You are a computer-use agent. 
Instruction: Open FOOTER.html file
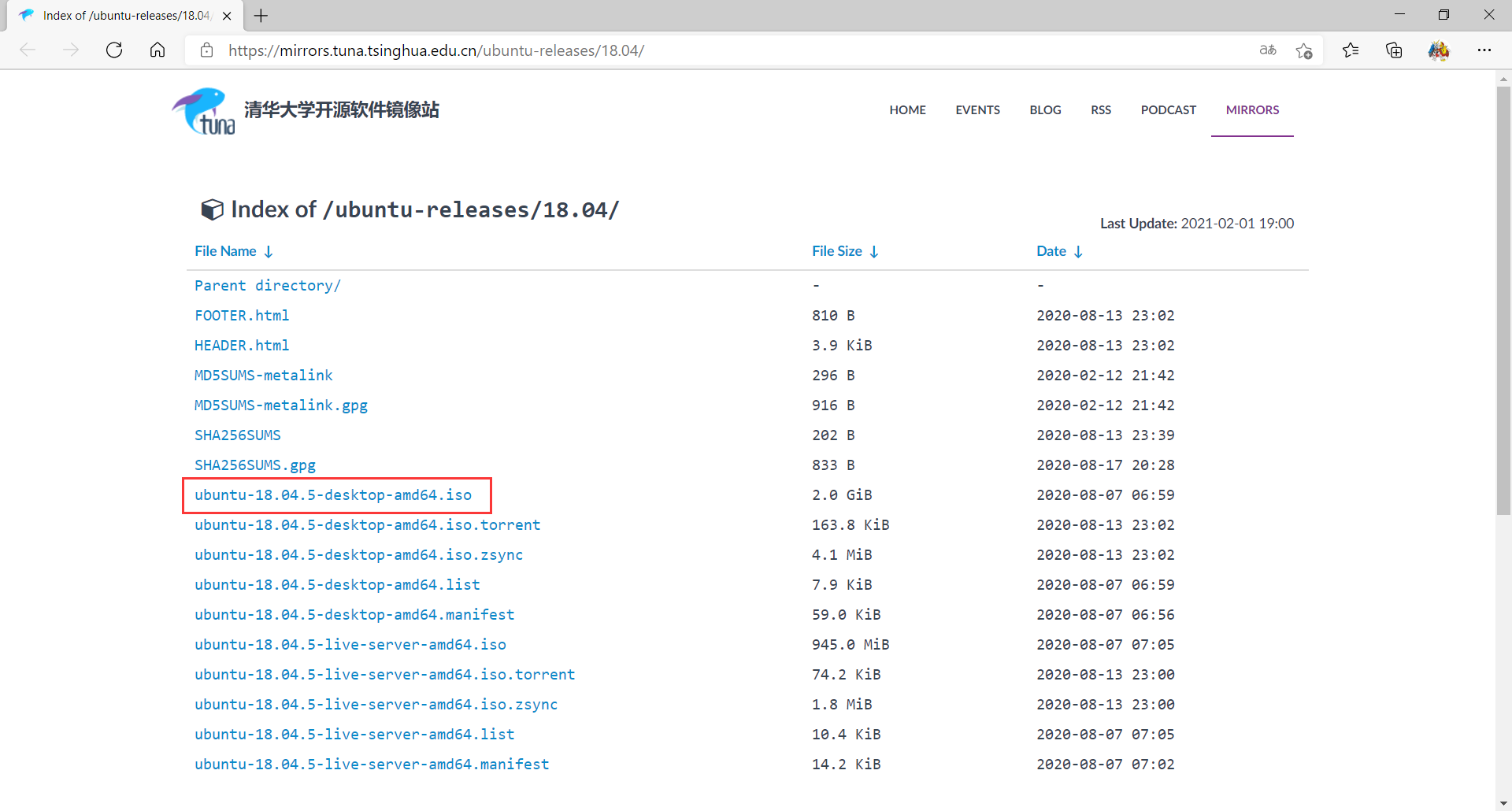coord(242,316)
